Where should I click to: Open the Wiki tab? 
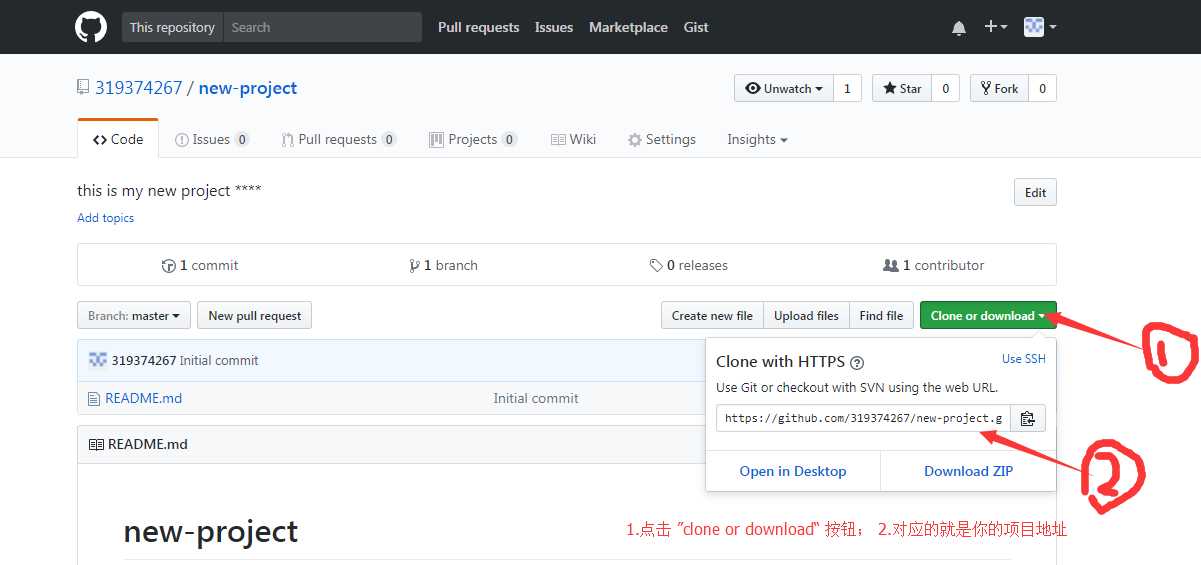574,139
